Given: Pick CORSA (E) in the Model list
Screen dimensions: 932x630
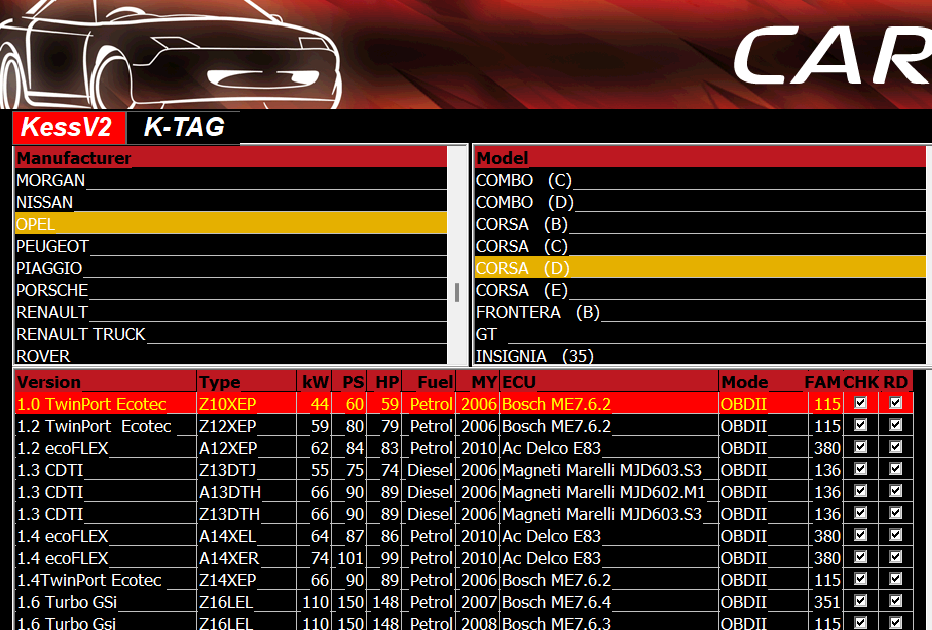Looking at the screenshot, I should tap(521, 290).
